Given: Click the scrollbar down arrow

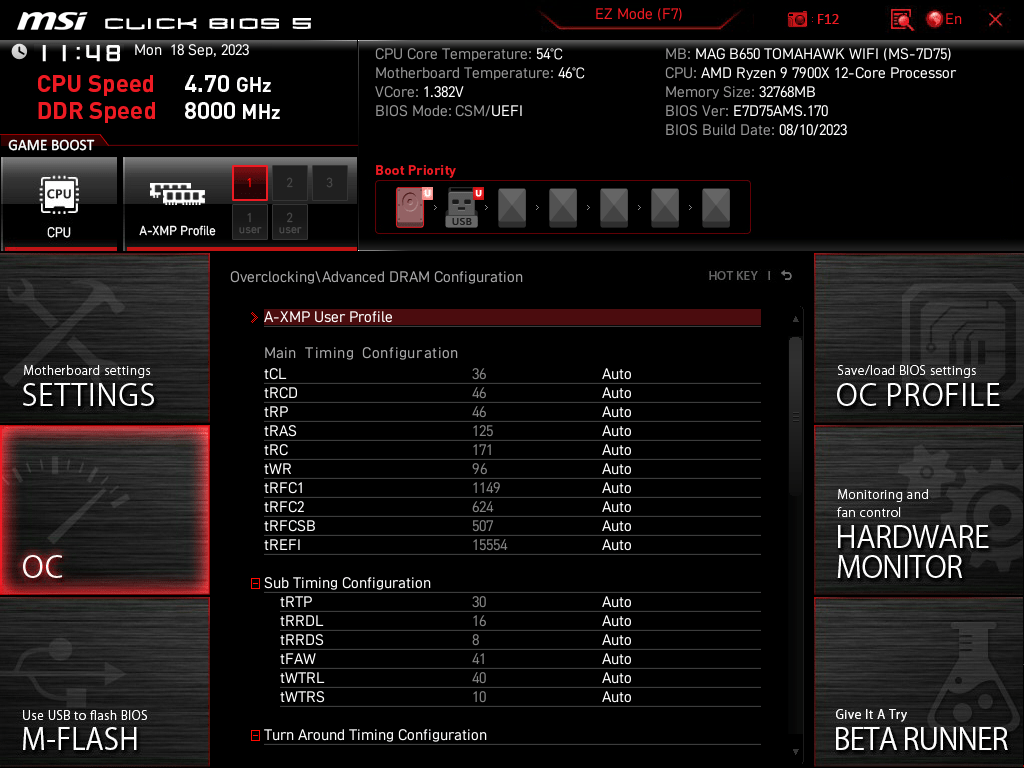Looking at the screenshot, I should pyautogui.click(x=795, y=752).
